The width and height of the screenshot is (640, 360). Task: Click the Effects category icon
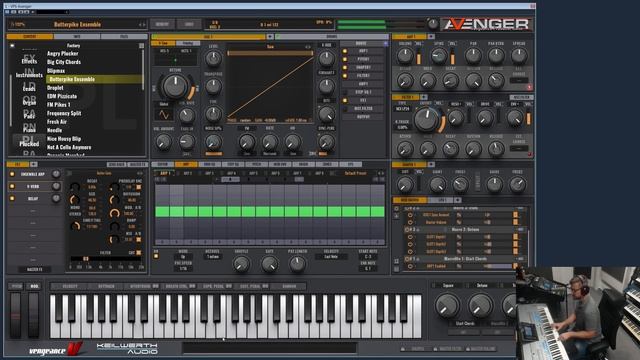pos(29,59)
